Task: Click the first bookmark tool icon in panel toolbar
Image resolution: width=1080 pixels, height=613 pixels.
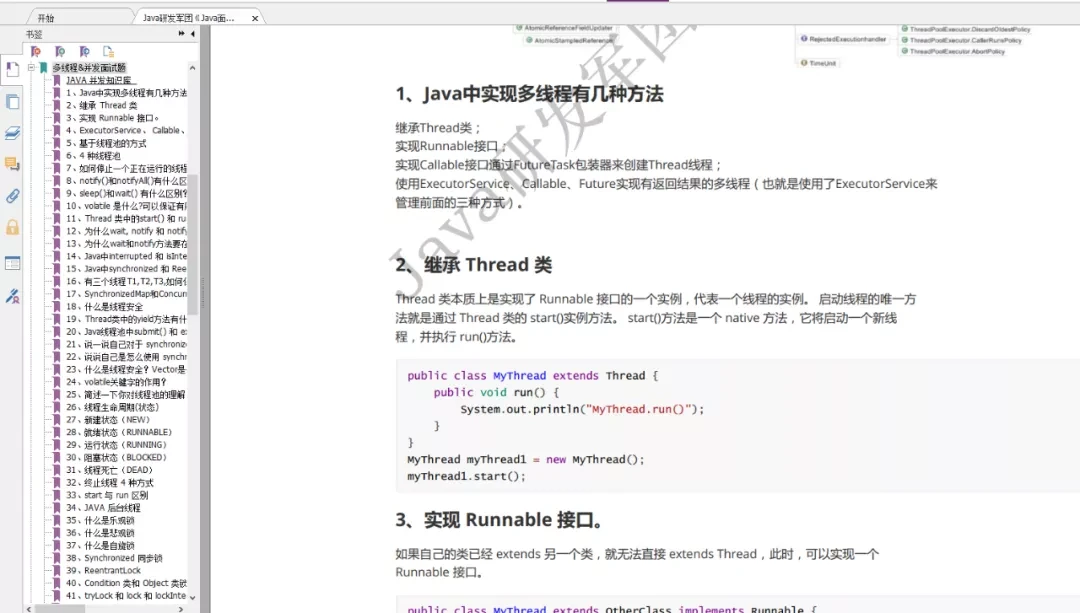Action: (x=36, y=52)
